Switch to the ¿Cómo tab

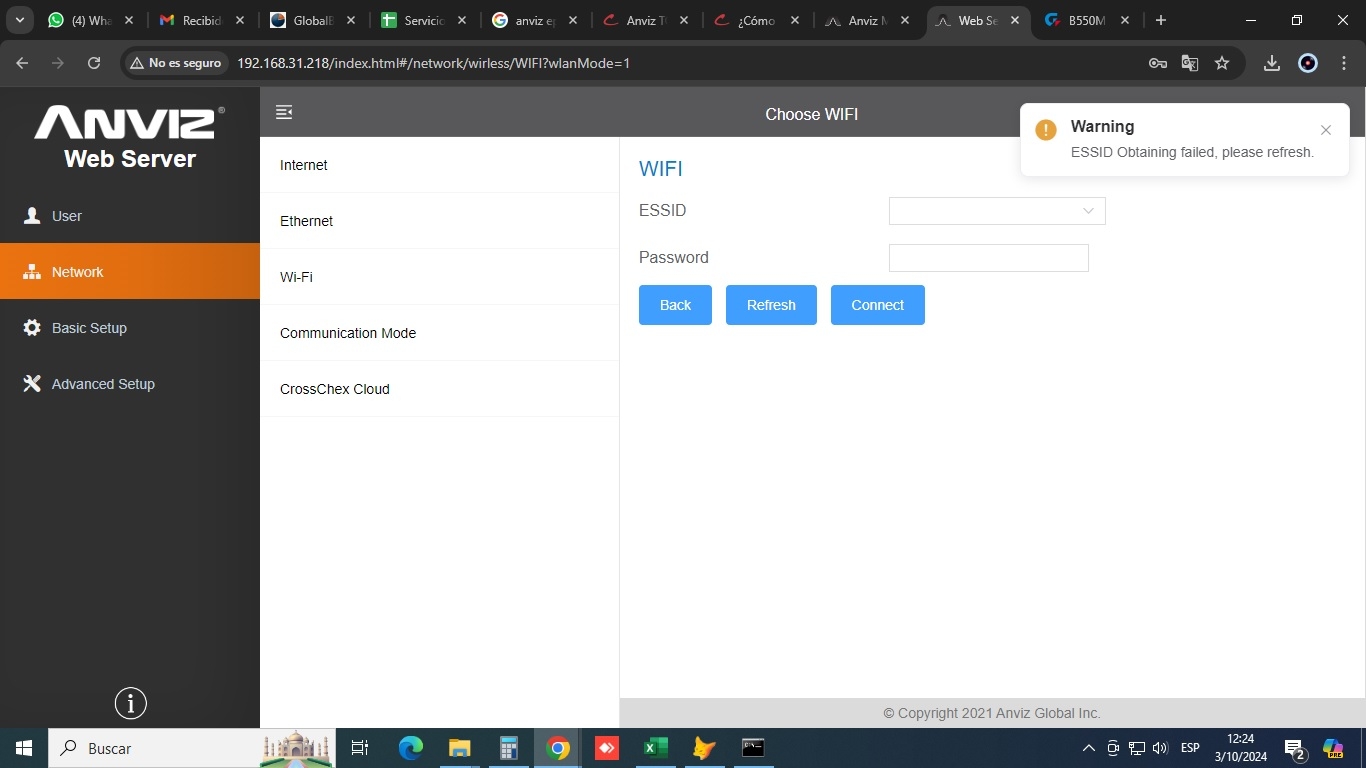click(755, 20)
